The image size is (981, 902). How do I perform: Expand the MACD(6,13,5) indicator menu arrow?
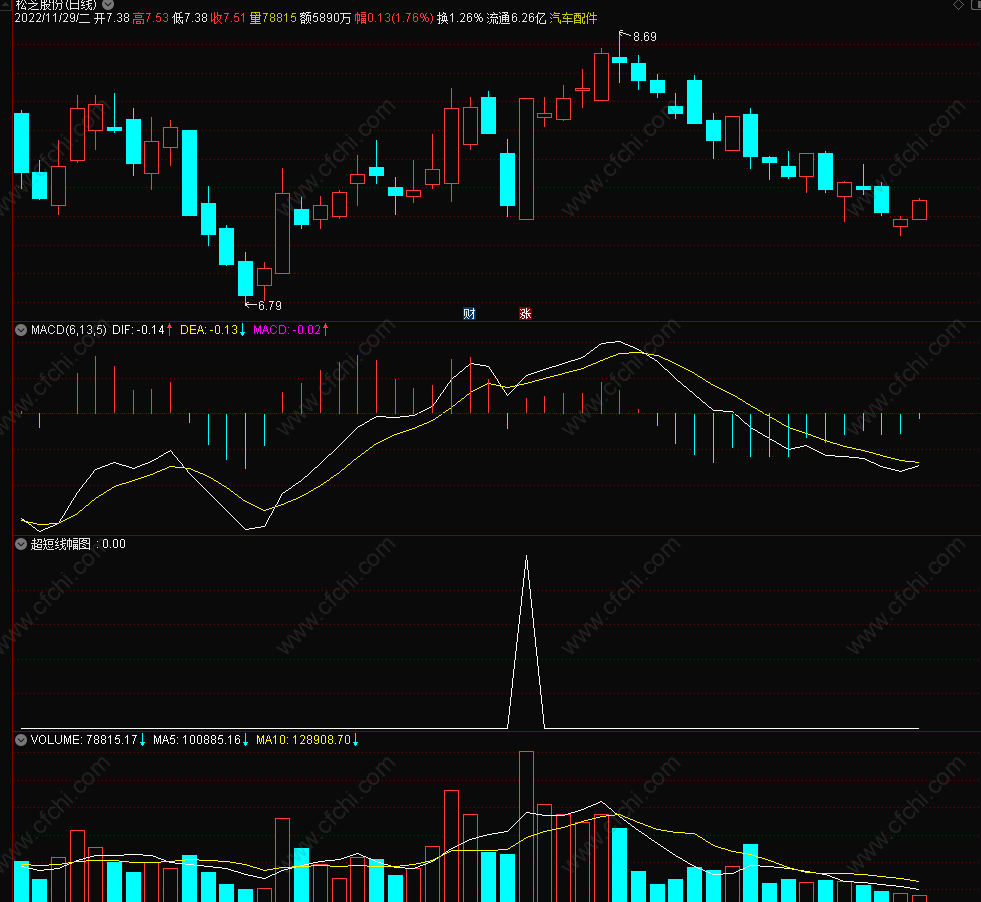tap(21, 330)
